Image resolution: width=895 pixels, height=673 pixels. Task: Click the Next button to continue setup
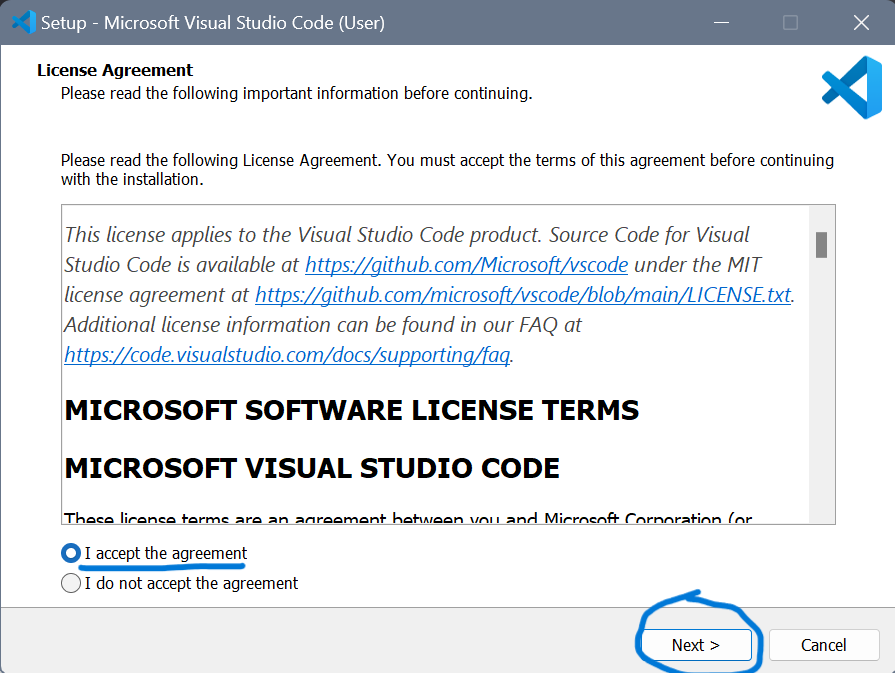[x=696, y=645]
